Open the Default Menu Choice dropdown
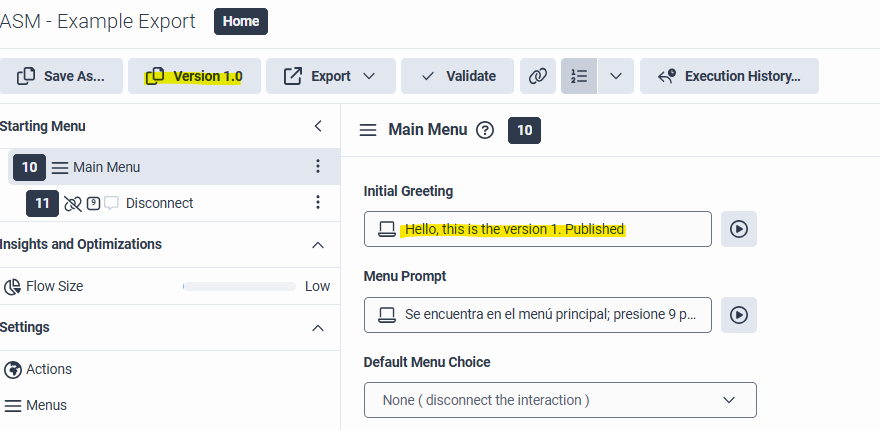880x430 pixels. coord(560,400)
